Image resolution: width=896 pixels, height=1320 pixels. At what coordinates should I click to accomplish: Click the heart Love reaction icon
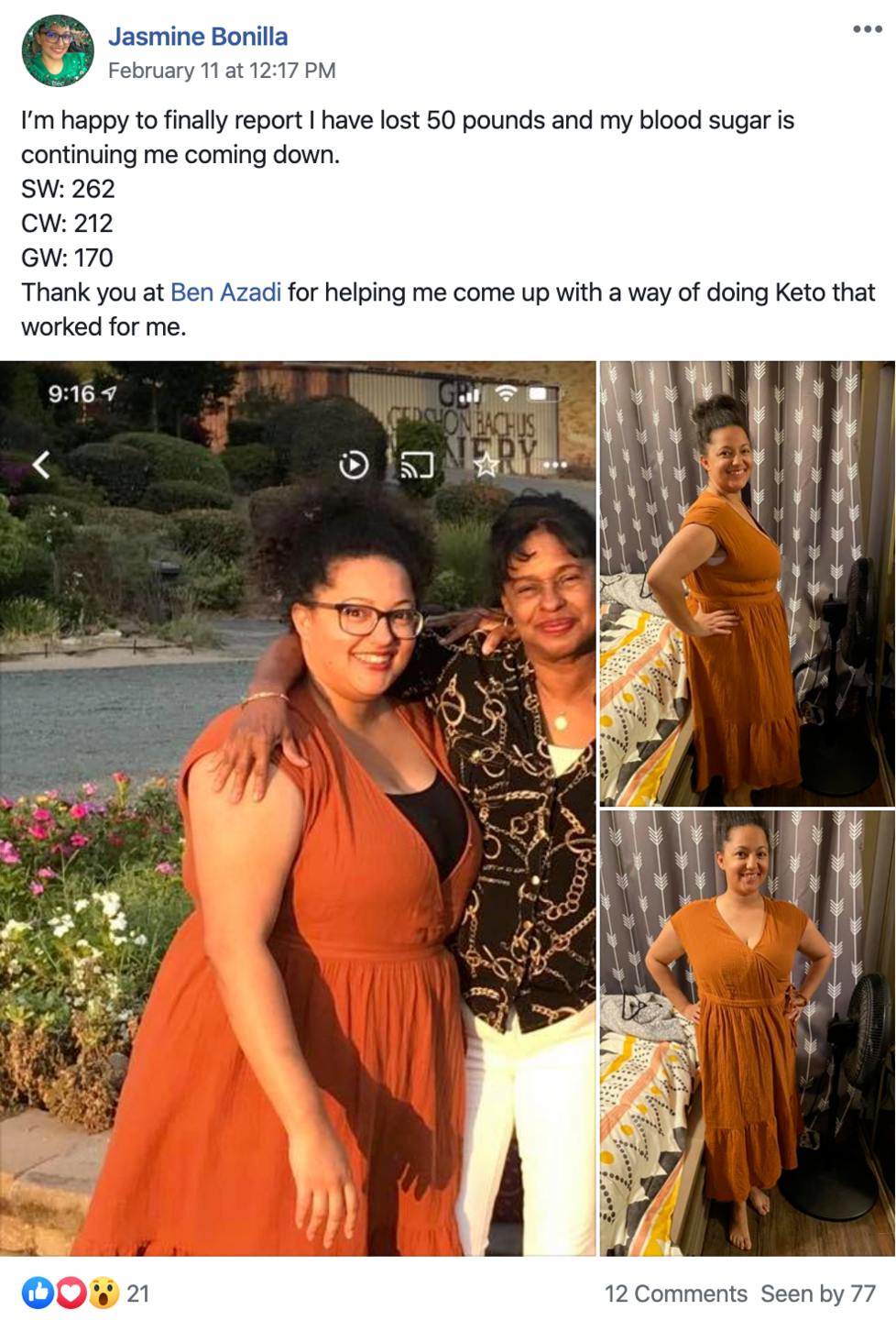click(x=71, y=1293)
